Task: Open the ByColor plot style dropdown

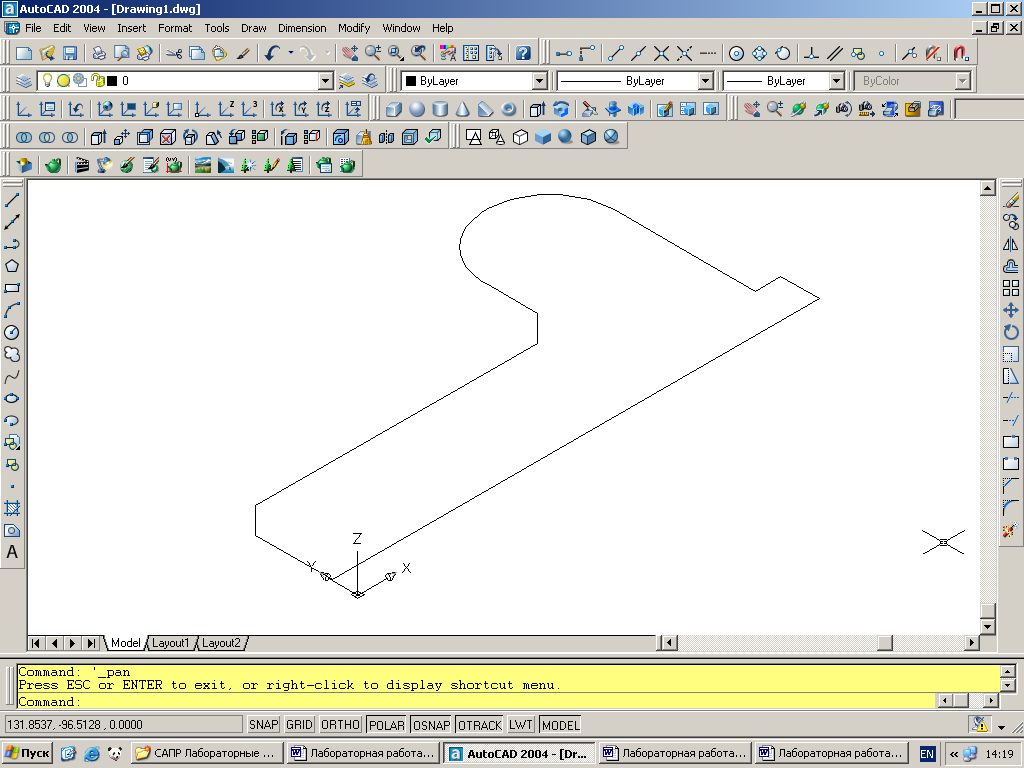Action: [x=962, y=81]
